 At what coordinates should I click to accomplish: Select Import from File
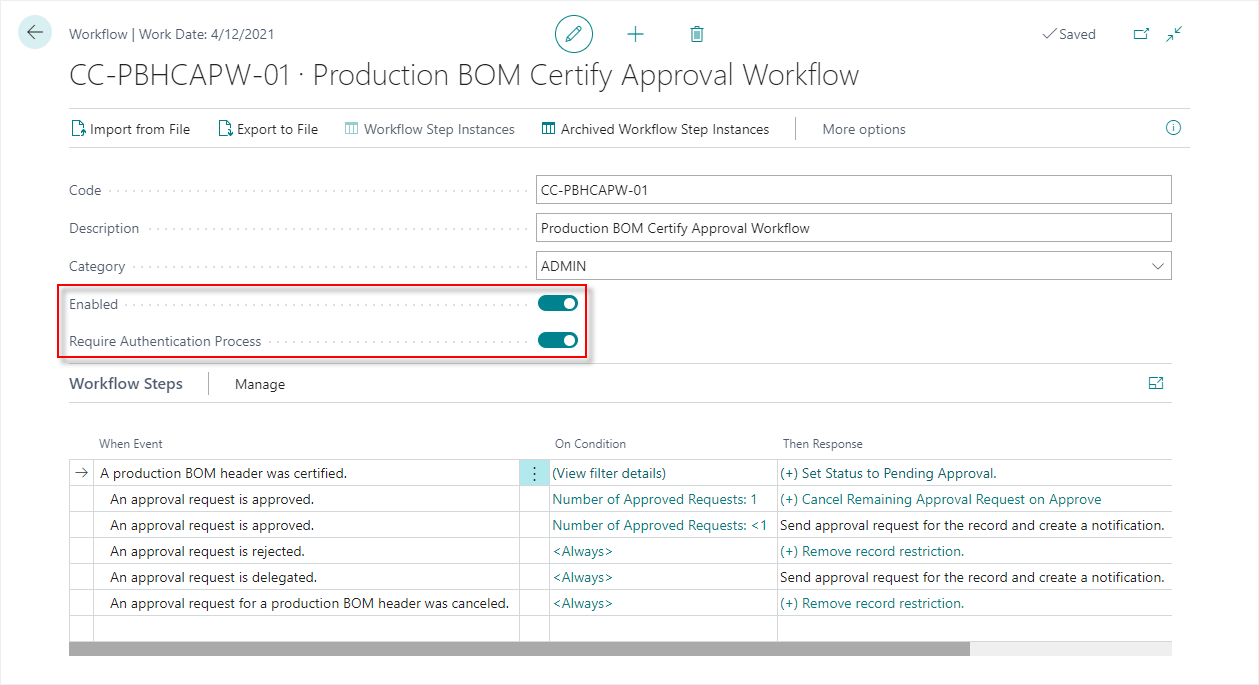click(130, 128)
